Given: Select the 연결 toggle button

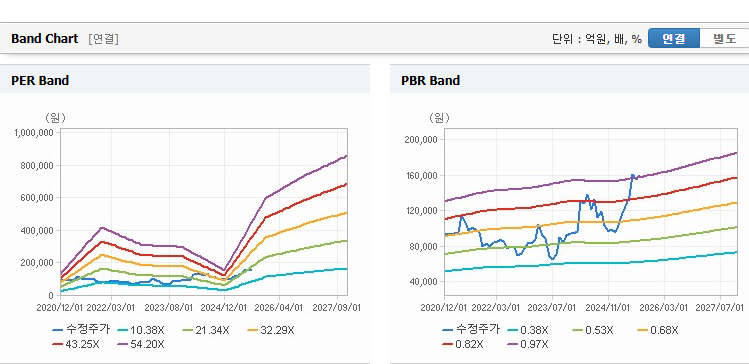Looking at the screenshot, I should 674,39.
